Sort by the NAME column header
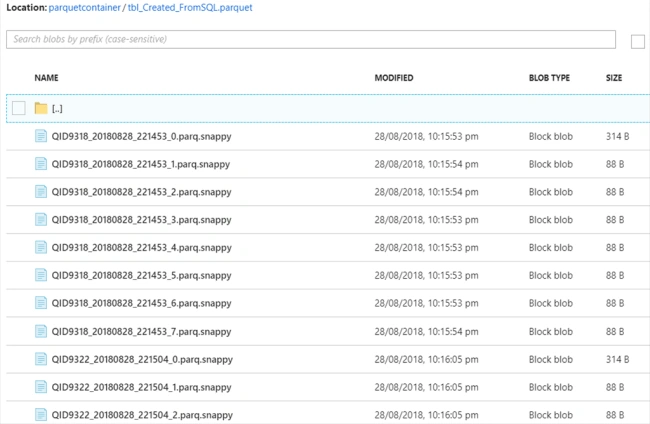The height and width of the screenshot is (424, 650). [x=46, y=78]
